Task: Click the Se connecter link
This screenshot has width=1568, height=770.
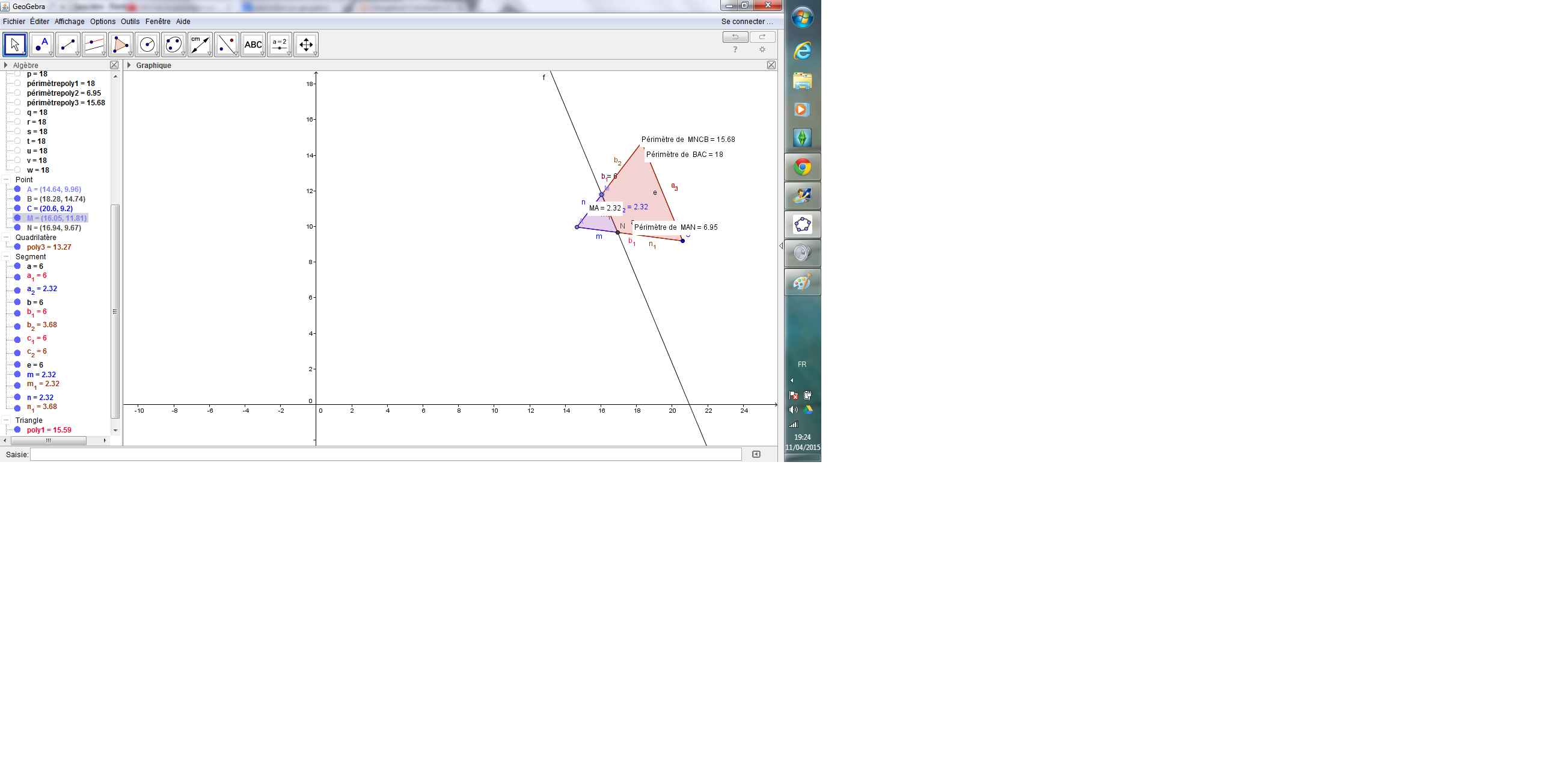Action: (x=746, y=21)
